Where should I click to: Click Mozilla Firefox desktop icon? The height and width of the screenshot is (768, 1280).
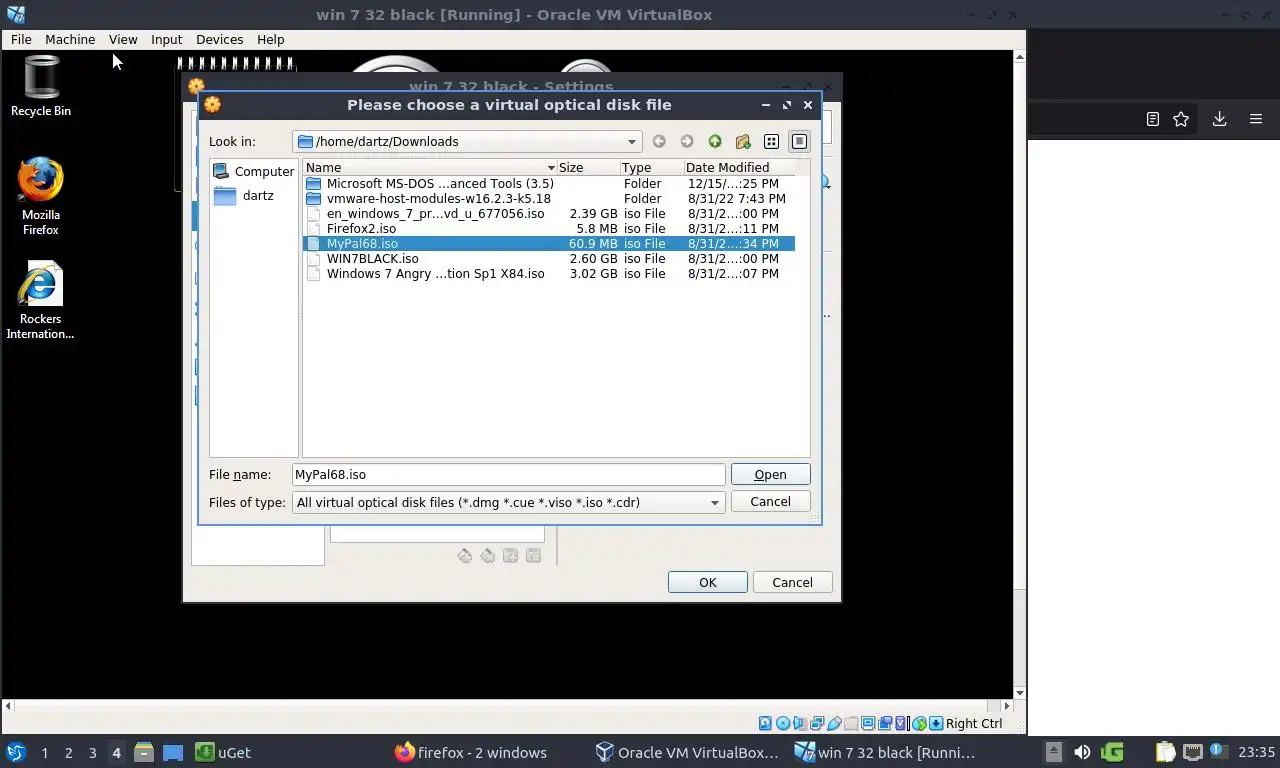tap(41, 197)
